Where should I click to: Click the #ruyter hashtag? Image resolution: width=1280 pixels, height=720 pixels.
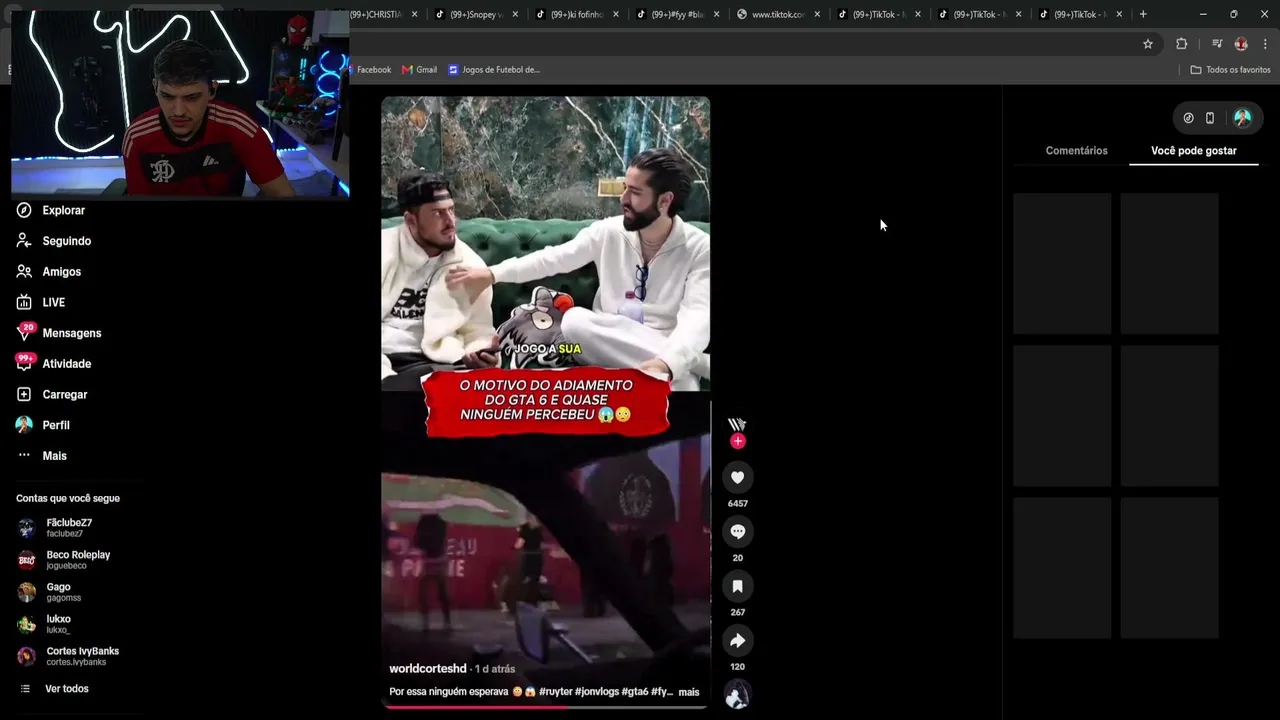click(x=555, y=692)
